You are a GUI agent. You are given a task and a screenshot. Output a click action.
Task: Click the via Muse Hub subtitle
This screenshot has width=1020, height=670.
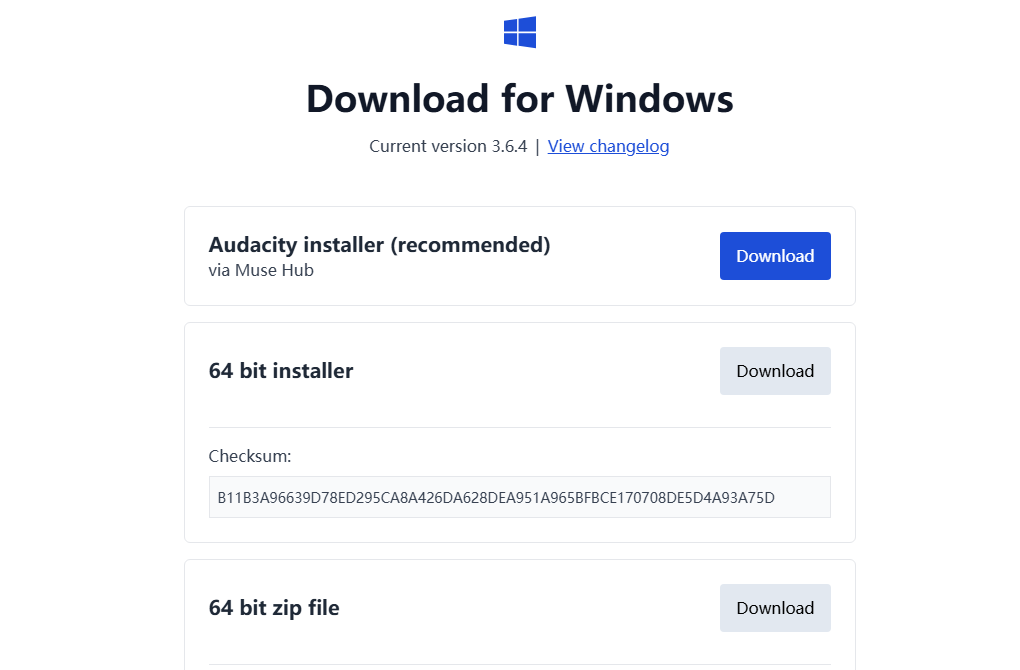click(261, 270)
